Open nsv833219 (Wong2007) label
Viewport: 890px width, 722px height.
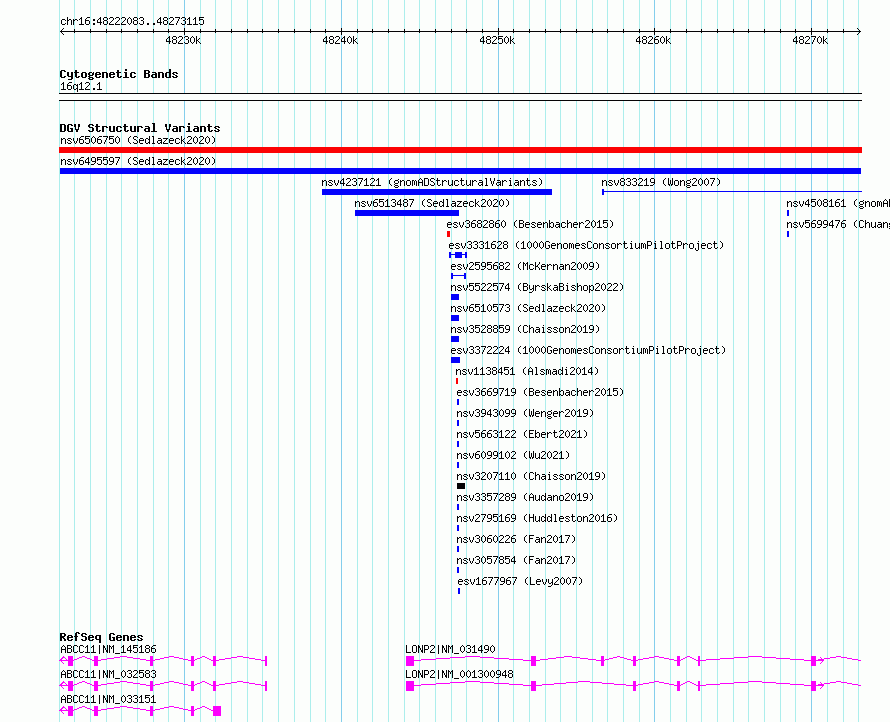tap(661, 182)
